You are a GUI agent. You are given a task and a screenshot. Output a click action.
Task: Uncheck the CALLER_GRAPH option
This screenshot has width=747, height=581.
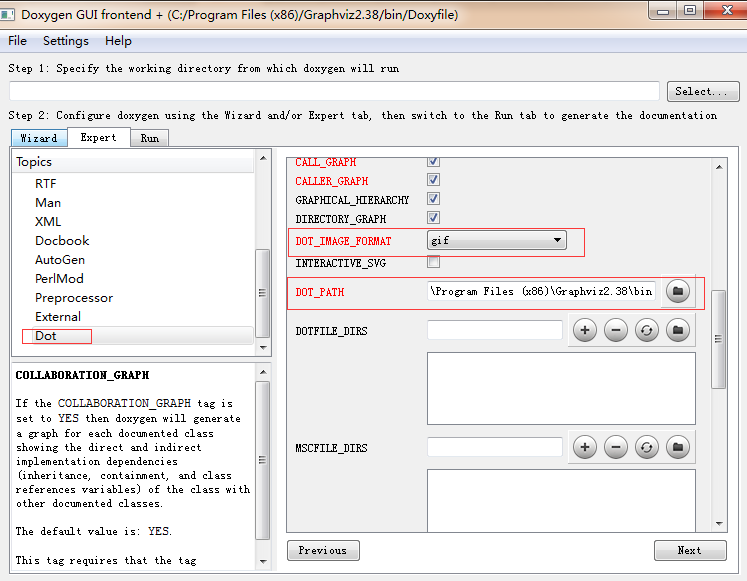coord(433,180)
